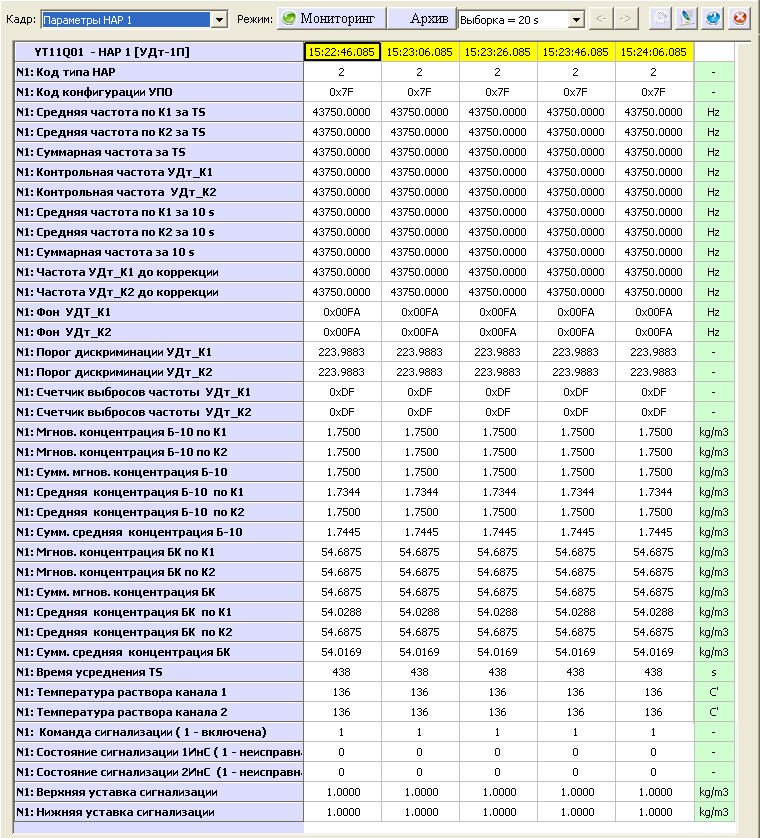760x838 pixels.
Task: Click the refresh icon in toolbar
Action: (x=662, y=19)
